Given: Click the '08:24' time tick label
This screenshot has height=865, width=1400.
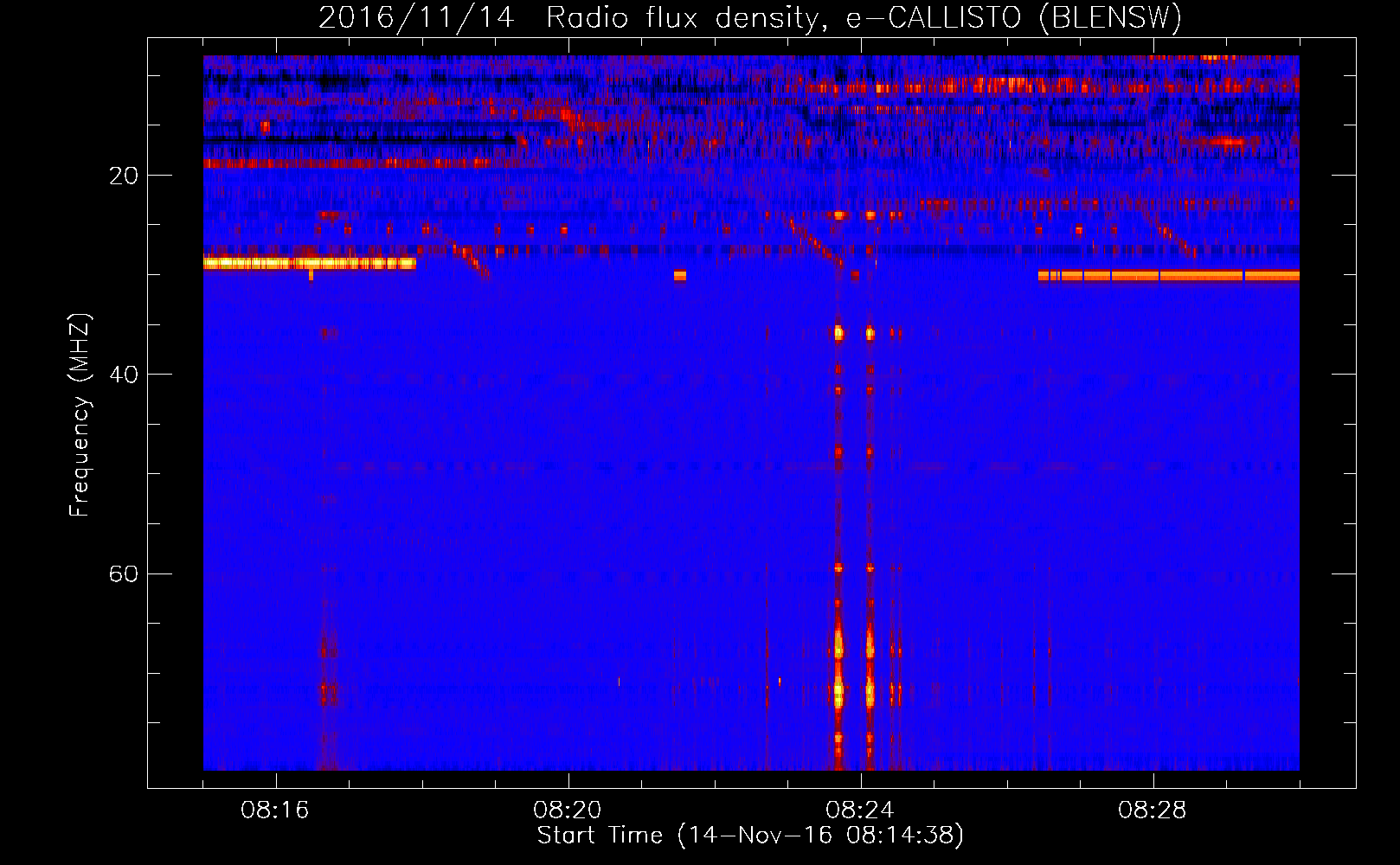Looking at the screenshot, I should pyautogui.click(x=860, y=811).
